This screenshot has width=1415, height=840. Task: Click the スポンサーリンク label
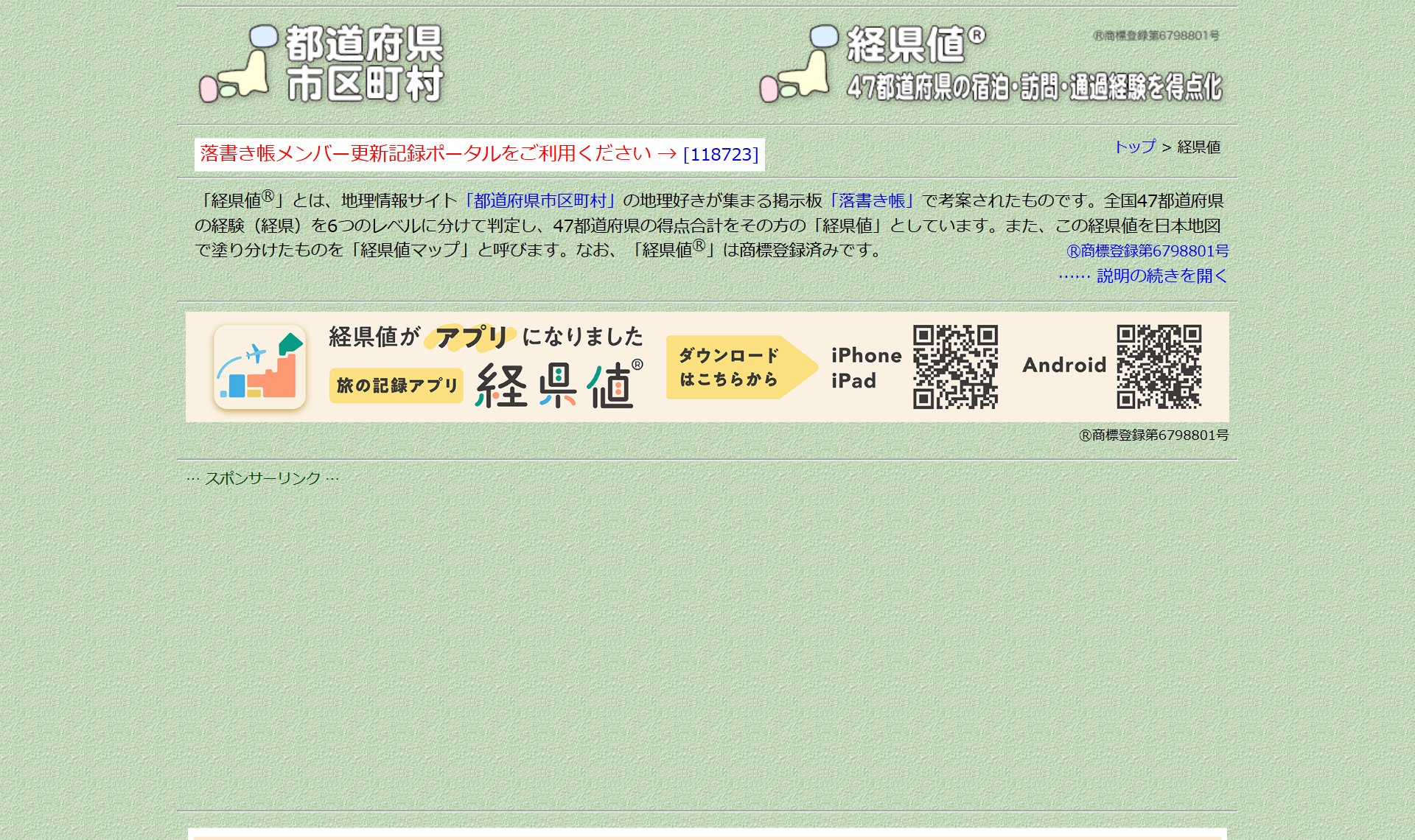pyautogui.click(x=262, y=478)
